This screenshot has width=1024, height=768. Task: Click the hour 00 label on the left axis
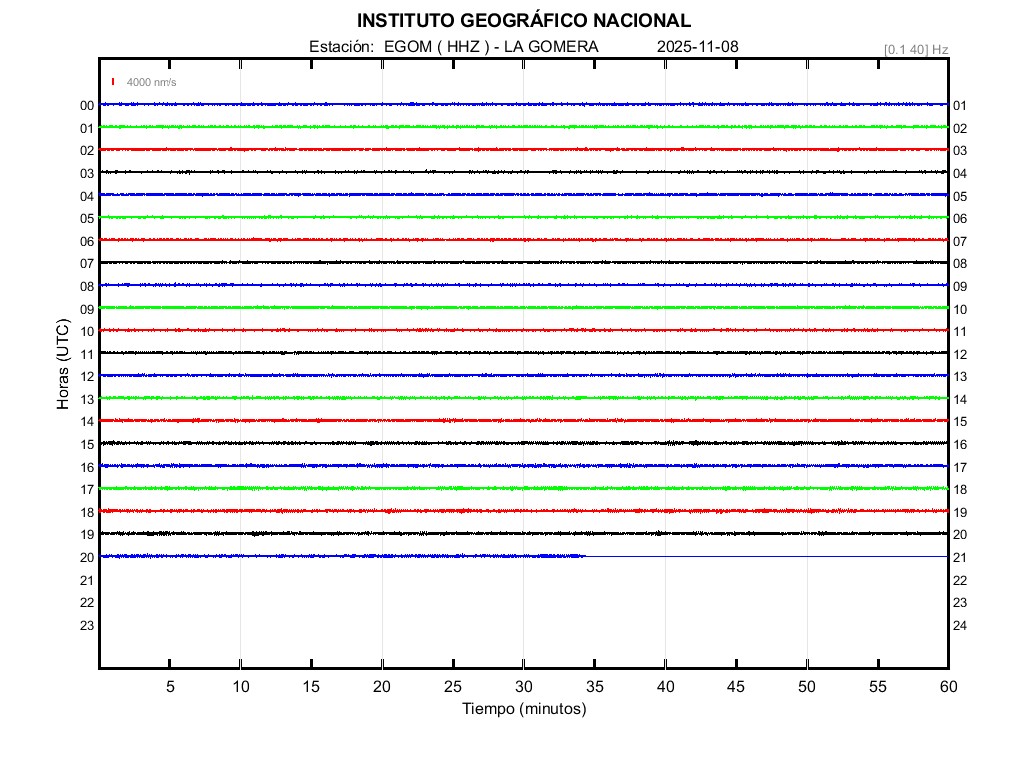87,105
